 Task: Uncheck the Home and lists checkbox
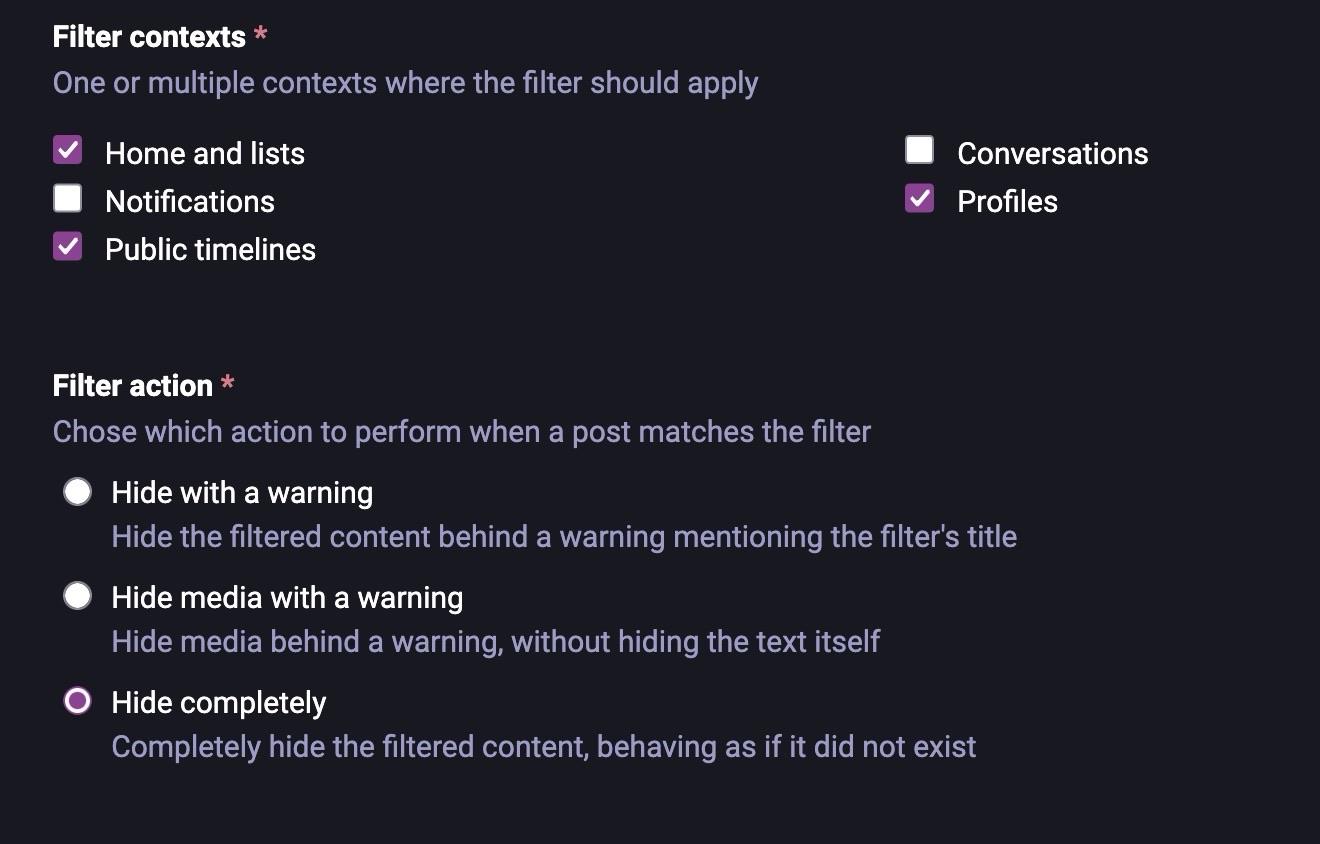point(68,151)
